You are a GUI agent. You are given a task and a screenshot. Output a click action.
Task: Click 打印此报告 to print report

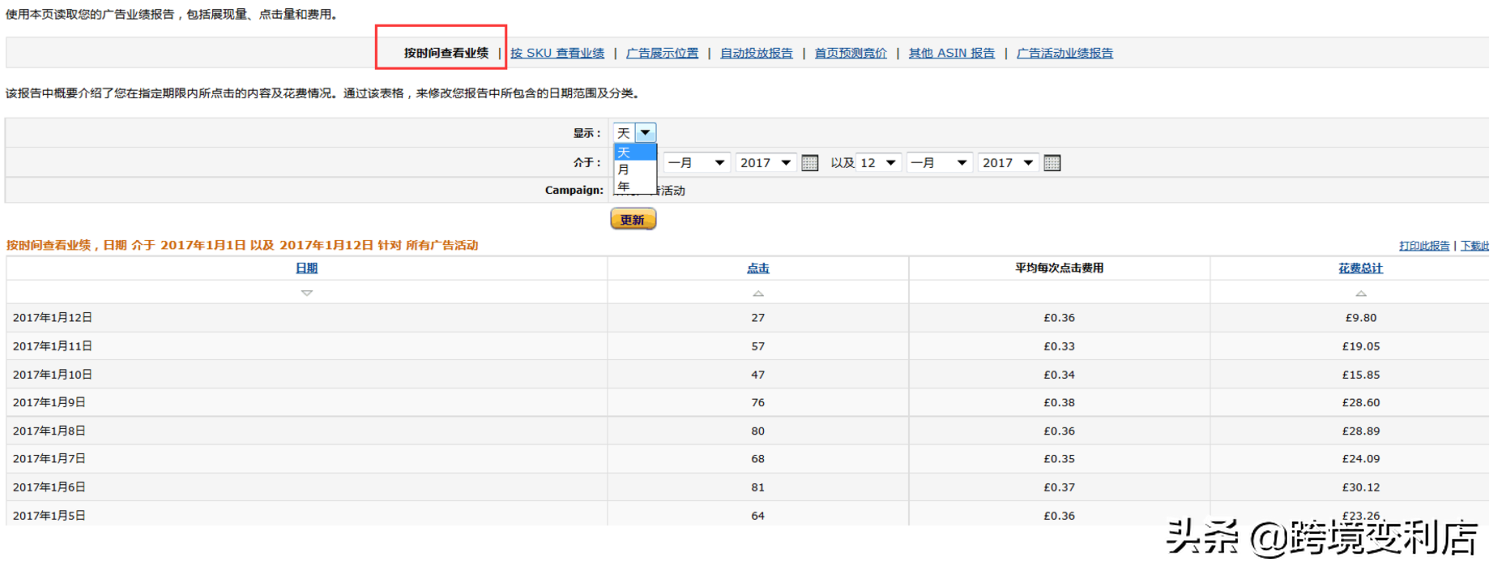tap(1424, 246)
